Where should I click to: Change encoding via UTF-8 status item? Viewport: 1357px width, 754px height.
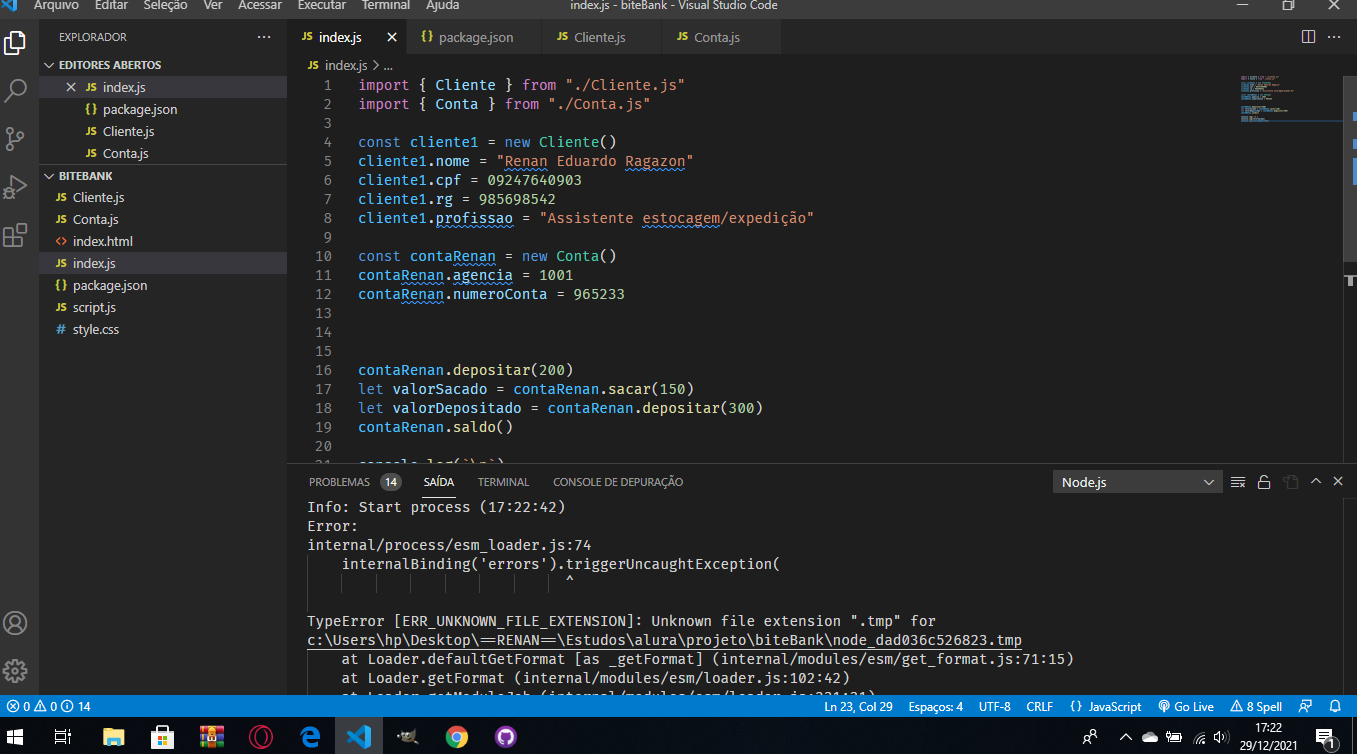click(994, 706)
